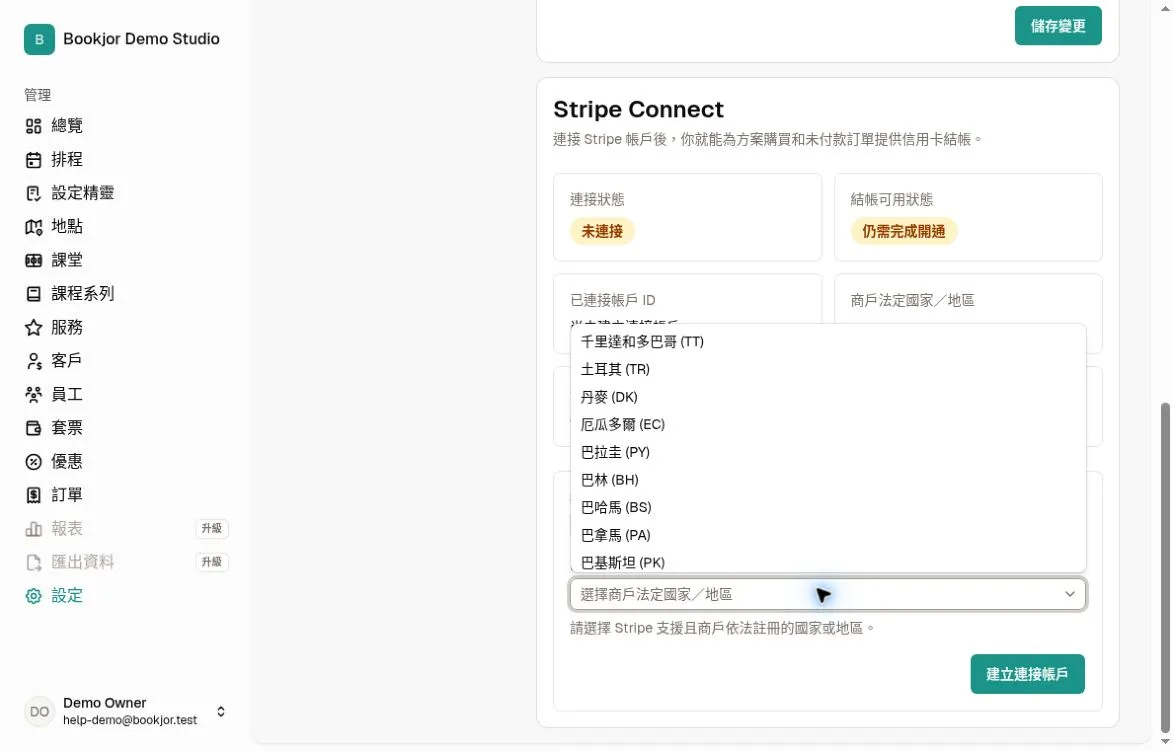Image resolution: width=1173 pixels, height=751 pixels.
Task: Click the 課程系列 book icon
Action: click(33, 294)
